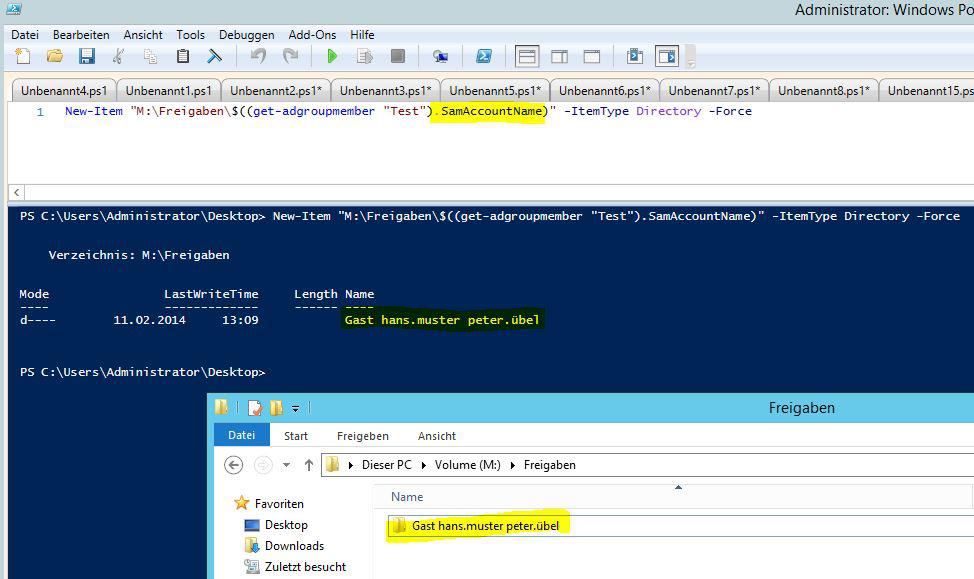Open the Hilfe menu
The width and height of the screenshot is (974, 579).
click(x=362, y=35)
